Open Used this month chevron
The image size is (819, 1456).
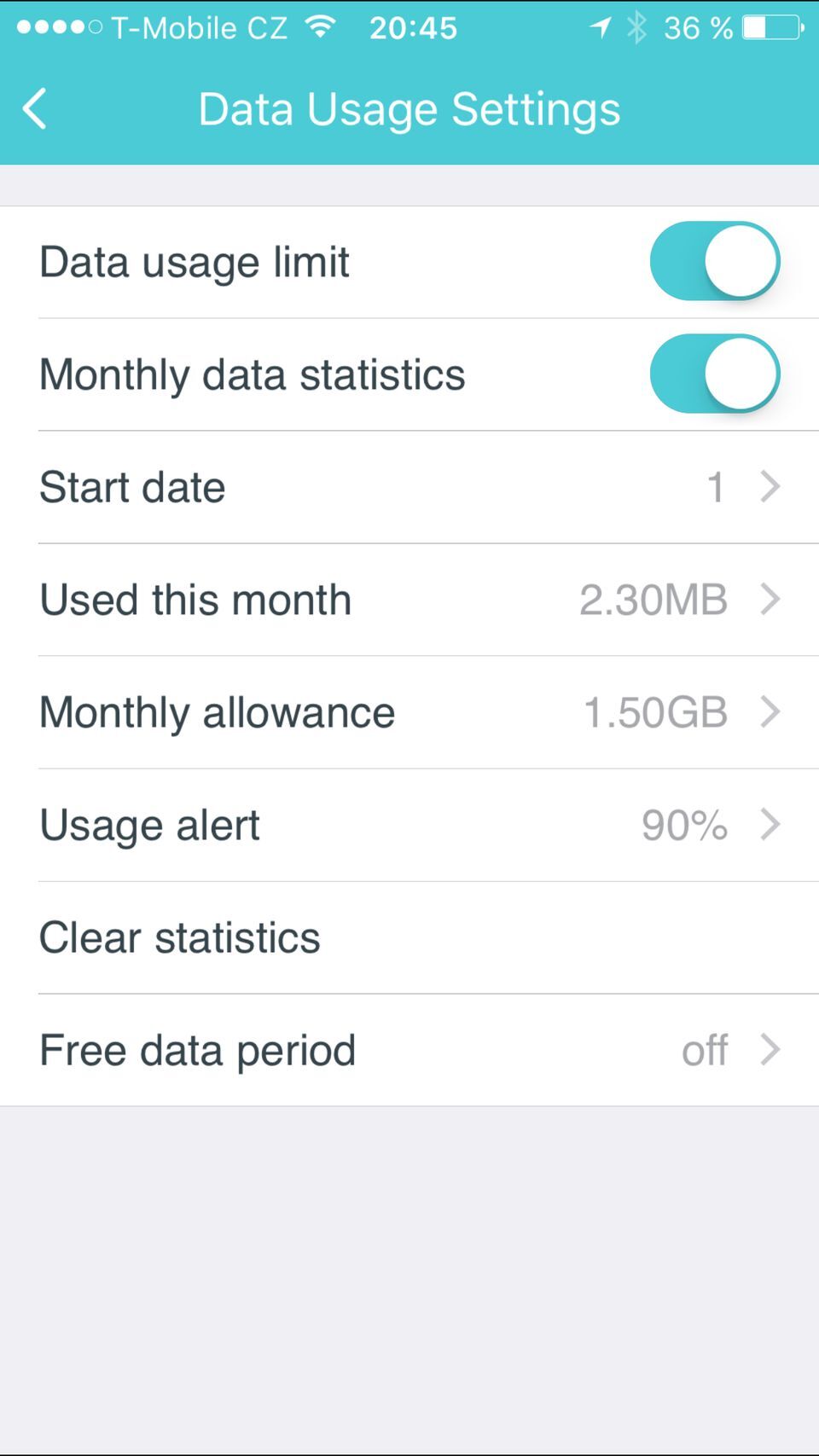[x=770, y=600]
